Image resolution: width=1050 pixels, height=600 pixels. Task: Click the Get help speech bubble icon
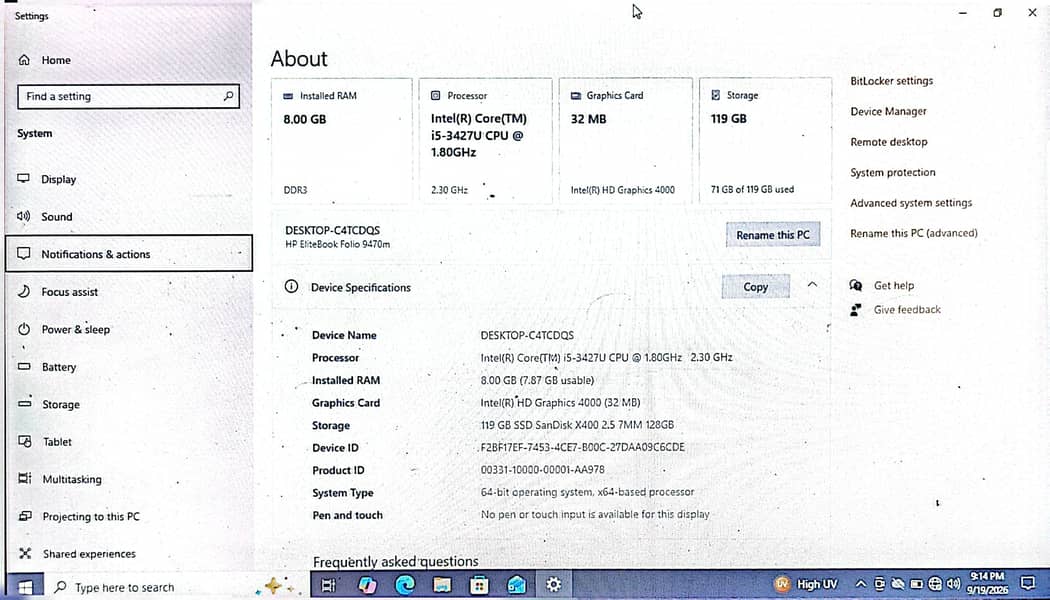click(x=856, y=286)
